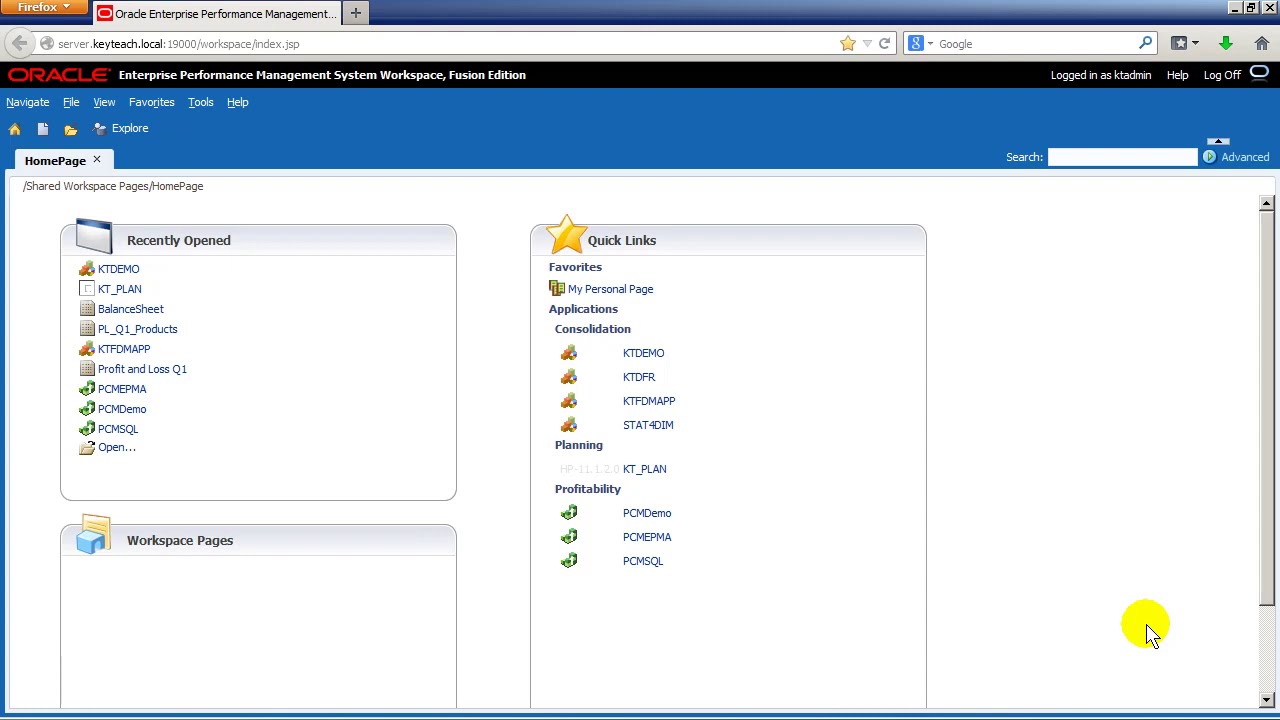Open URL history dropdown arrow
Screen dimensions: 1280x720
click(x=867, y=44)
